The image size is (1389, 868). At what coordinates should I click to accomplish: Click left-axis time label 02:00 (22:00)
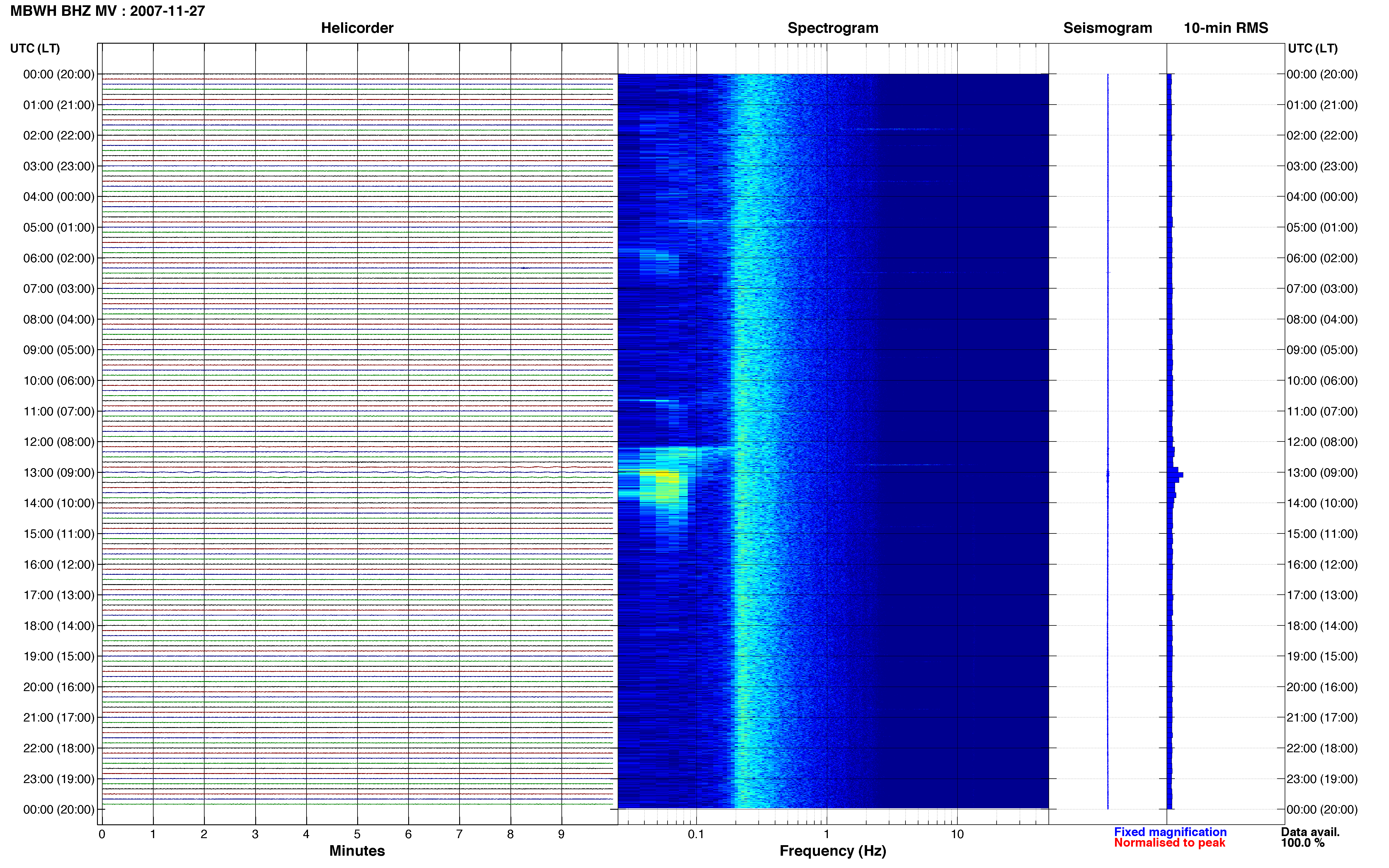pyautogui.click(x=59, y=135)
